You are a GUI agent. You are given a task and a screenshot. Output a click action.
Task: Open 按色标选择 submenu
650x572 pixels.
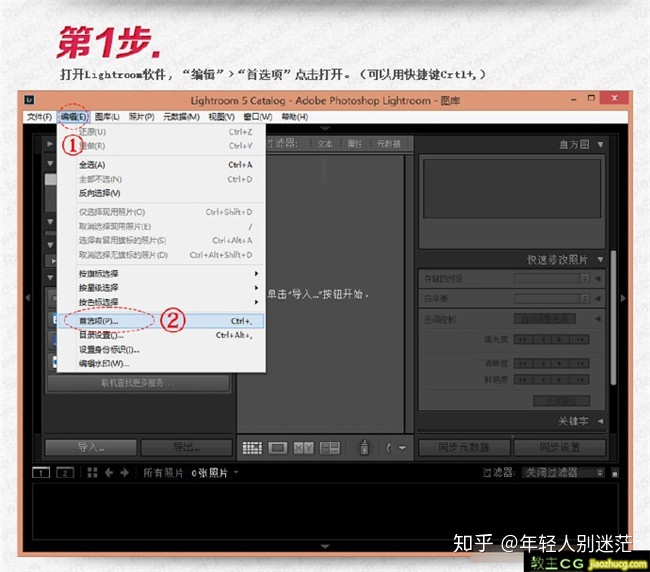pyautogui.click(x=161, y=302)
